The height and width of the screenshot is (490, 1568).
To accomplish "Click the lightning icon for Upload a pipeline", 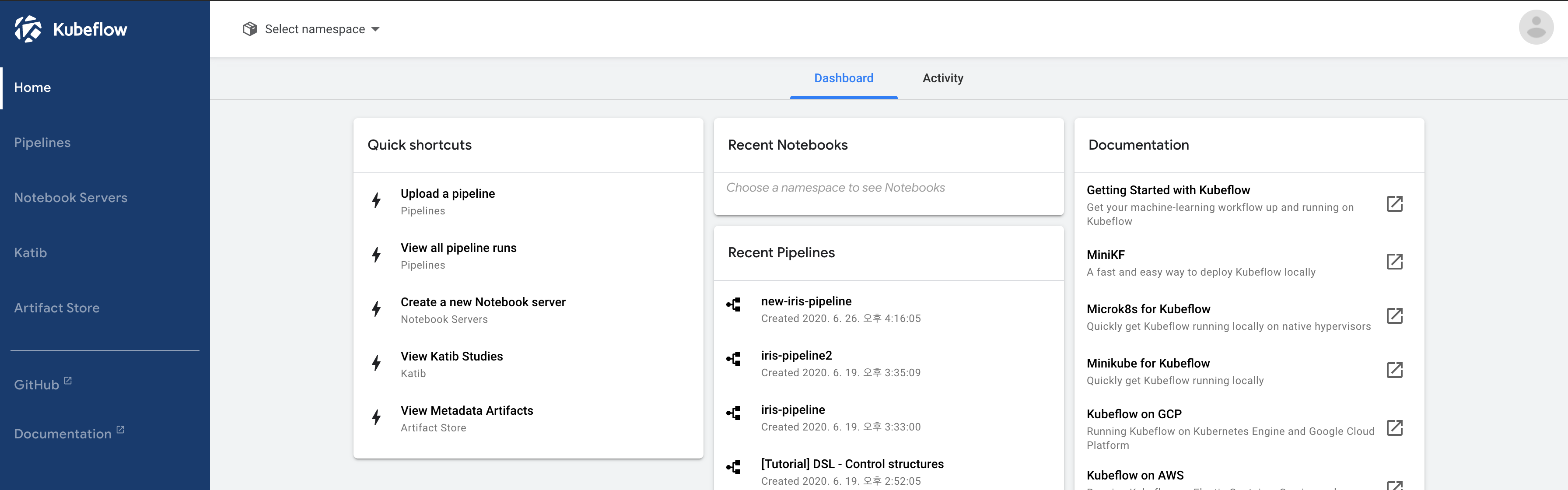I will [377, 200].
